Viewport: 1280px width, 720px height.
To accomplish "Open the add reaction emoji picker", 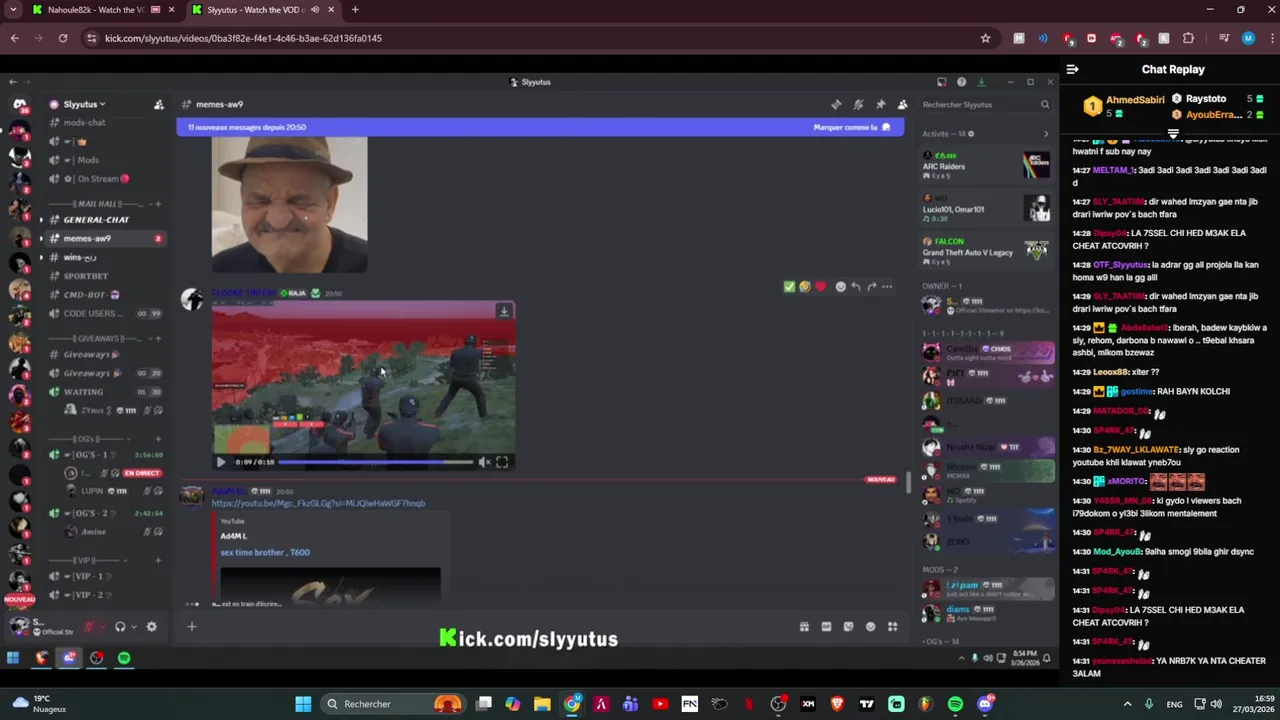I will click(840, 287).
